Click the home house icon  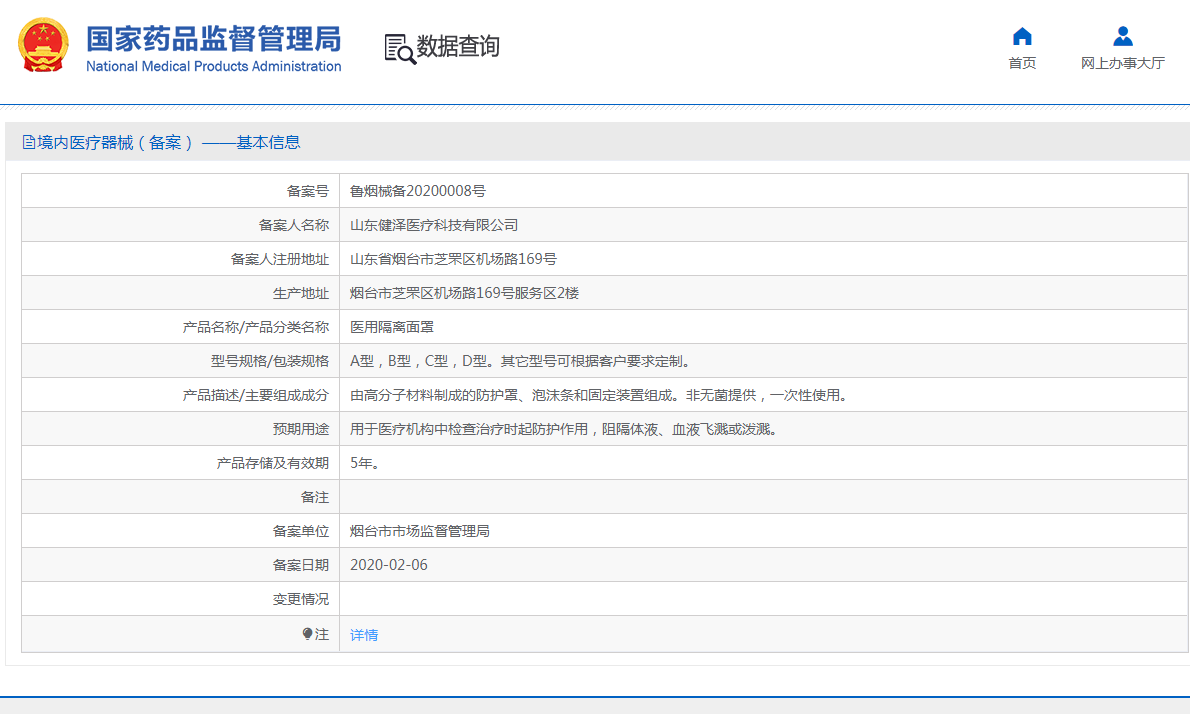pos(1022,36)
